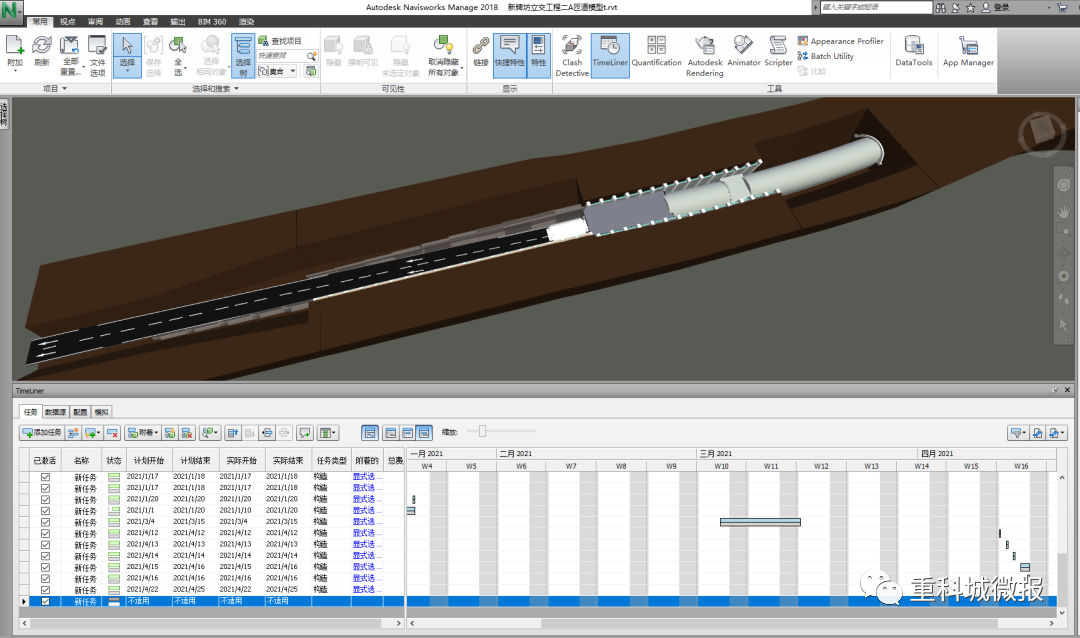Open the 附加 append dropdown arrow
Viewport: 1080px width, 638px height.
click(14, 70)
